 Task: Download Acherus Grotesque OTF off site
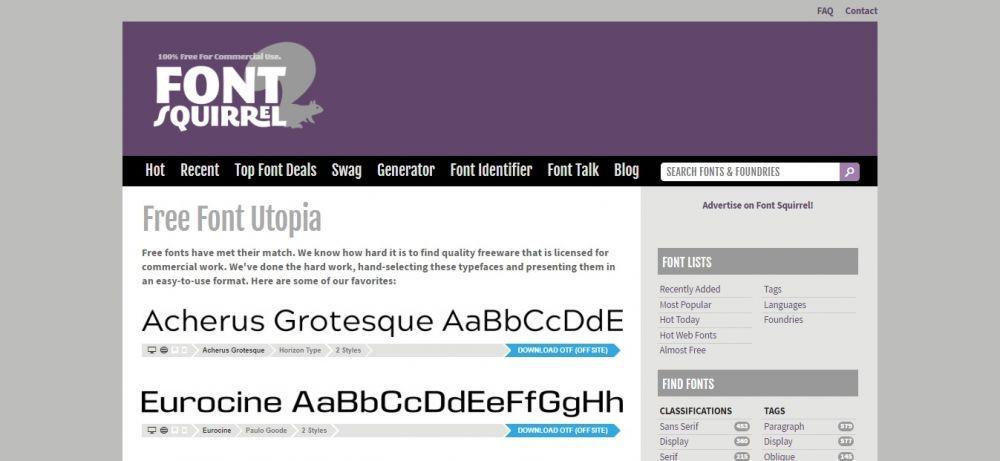(x=562, y=350)
